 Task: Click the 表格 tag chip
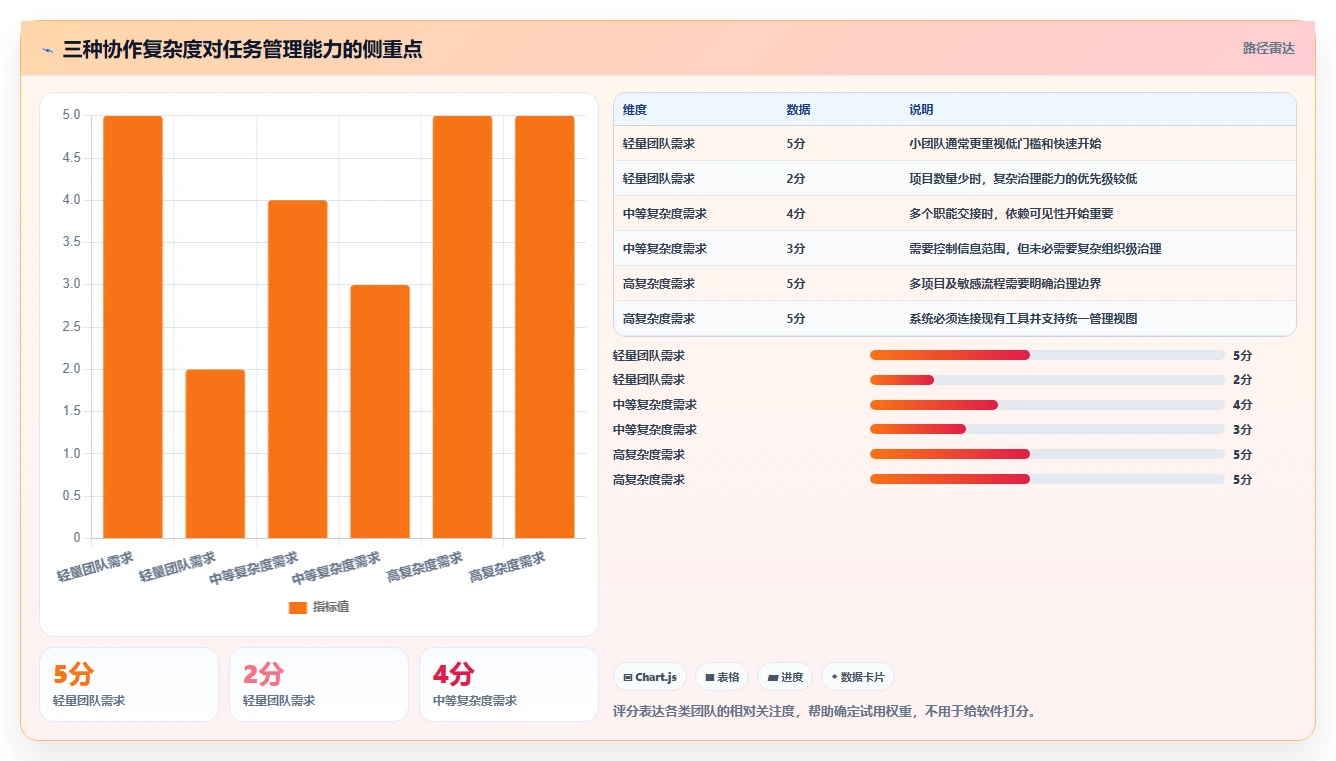[722, 677]
